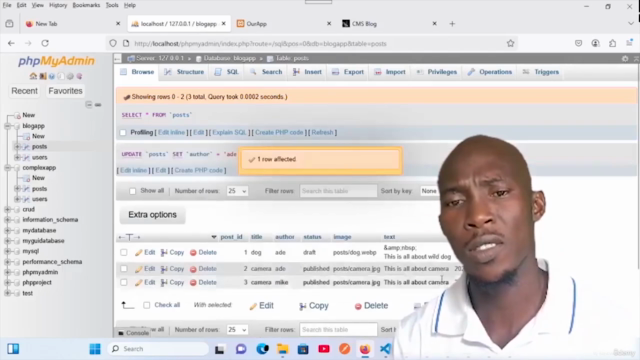Click the browser reload button

(x=45, y=43)
